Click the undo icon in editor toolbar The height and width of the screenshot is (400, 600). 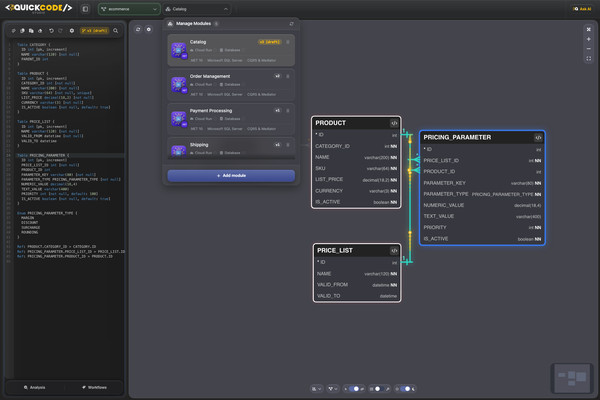[51, 31]
